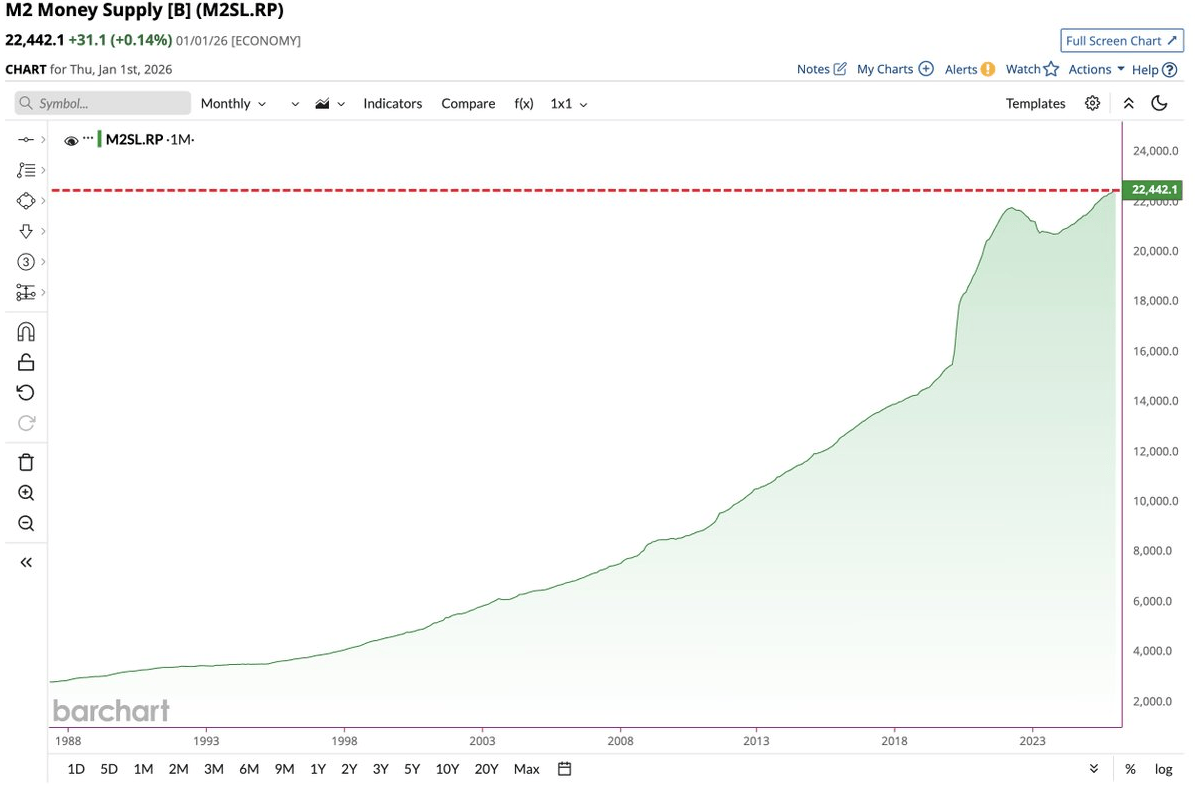The image size is (1195, 786).
Task: Open the chart type dropdown
Action: click(329, 103)
